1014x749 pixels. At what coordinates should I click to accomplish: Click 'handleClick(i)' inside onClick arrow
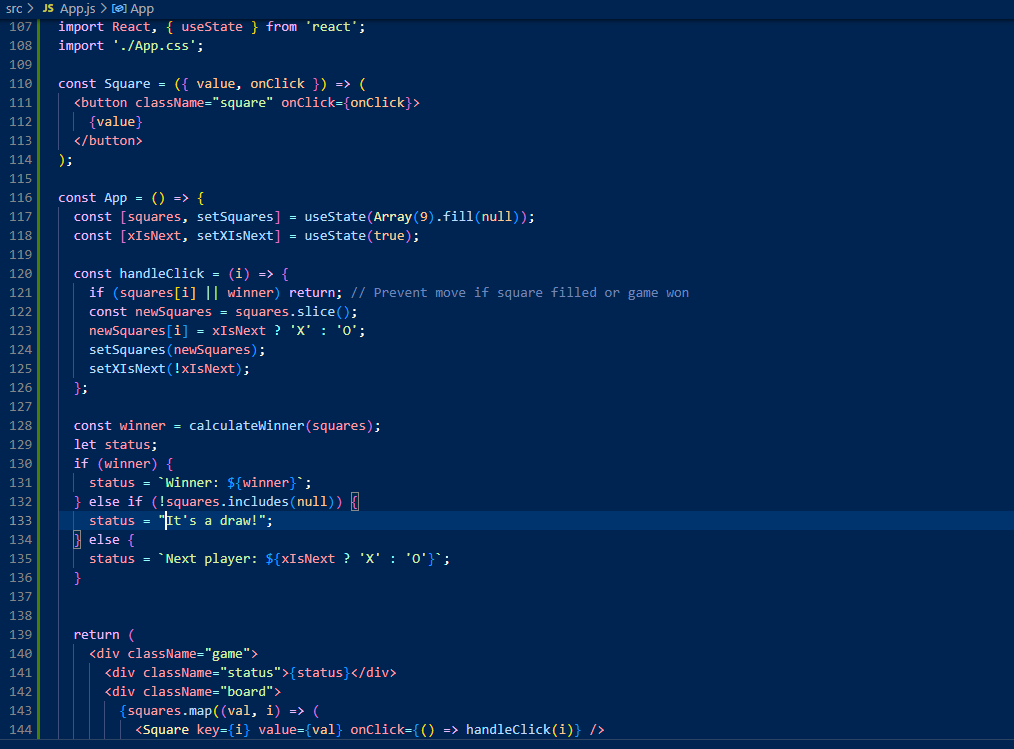pos(519,730)
